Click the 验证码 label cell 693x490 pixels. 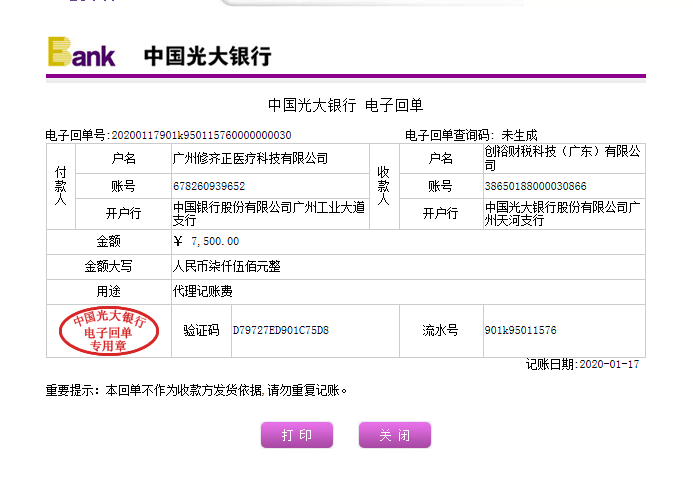pyautogui.click(x=202, y=330)
